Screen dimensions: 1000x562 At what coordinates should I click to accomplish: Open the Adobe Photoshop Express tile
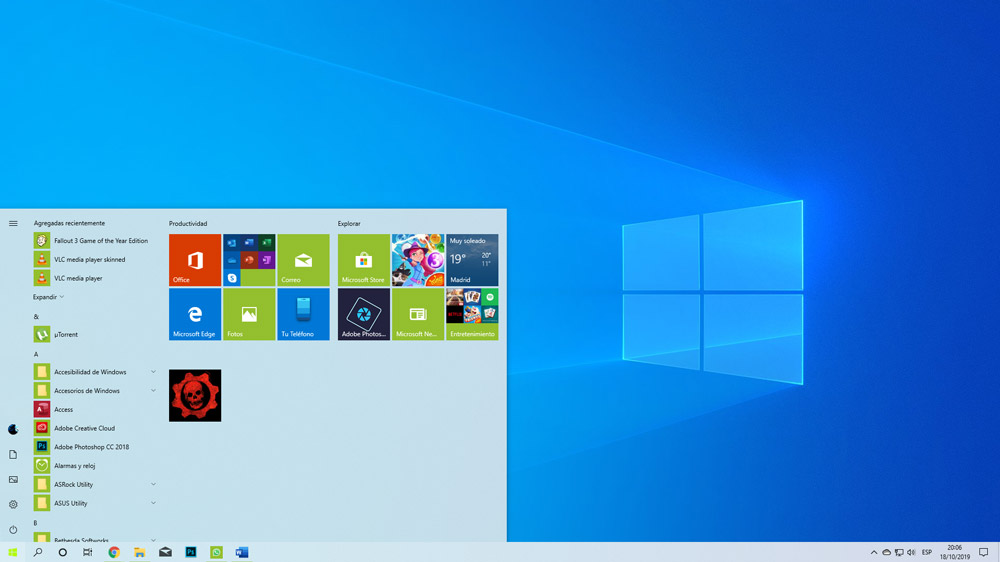click(363, 314)
